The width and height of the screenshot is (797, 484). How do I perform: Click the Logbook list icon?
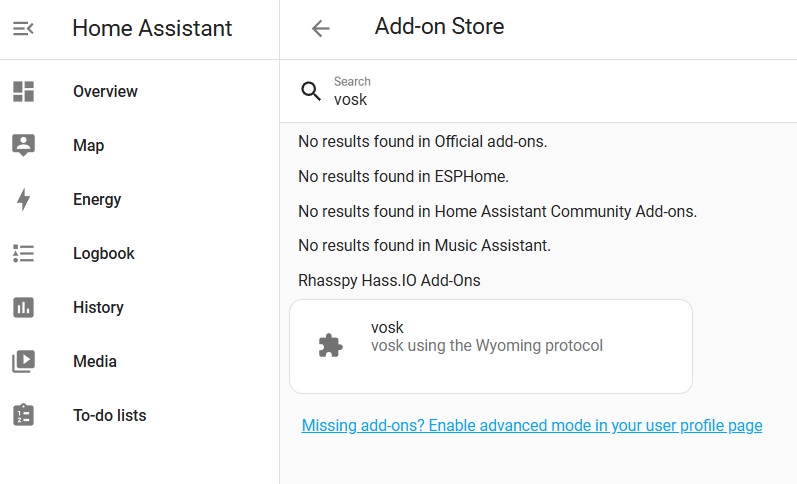pos(23,253)
